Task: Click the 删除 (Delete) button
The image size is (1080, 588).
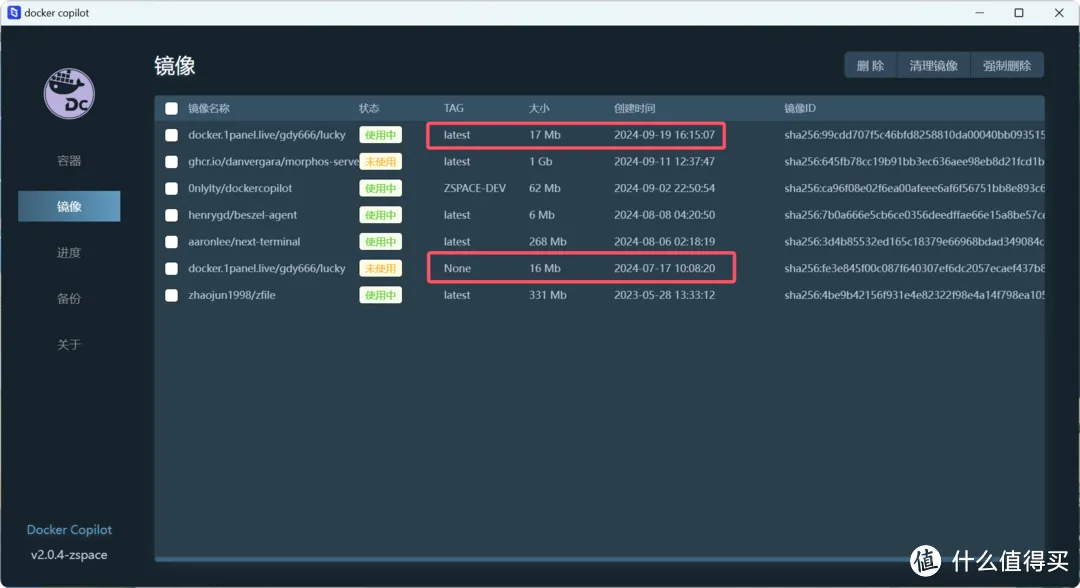Action: (x=869, y=64)
